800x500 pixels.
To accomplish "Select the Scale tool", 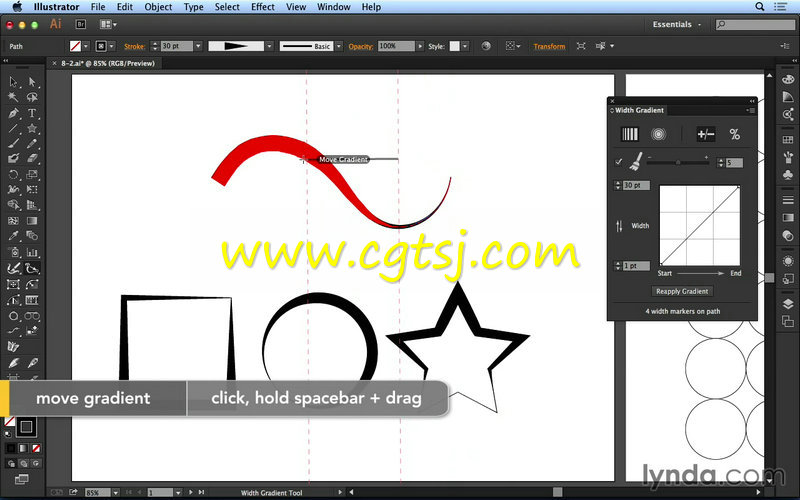I will coord(32,174).
